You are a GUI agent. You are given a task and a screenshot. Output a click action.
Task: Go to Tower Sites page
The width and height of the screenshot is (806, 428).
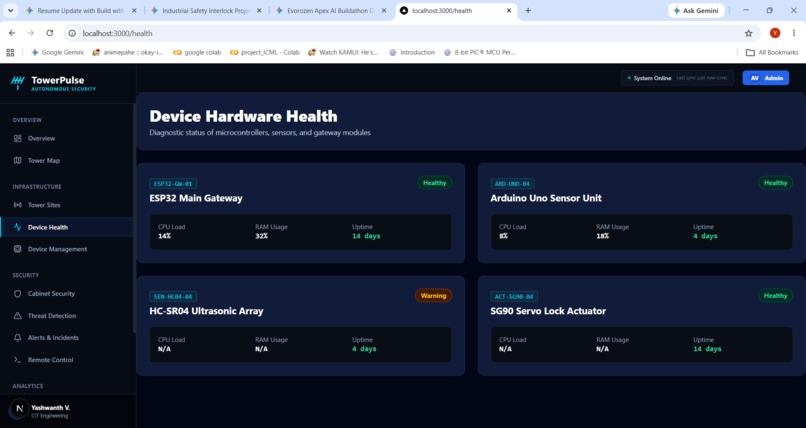point(67,205)
